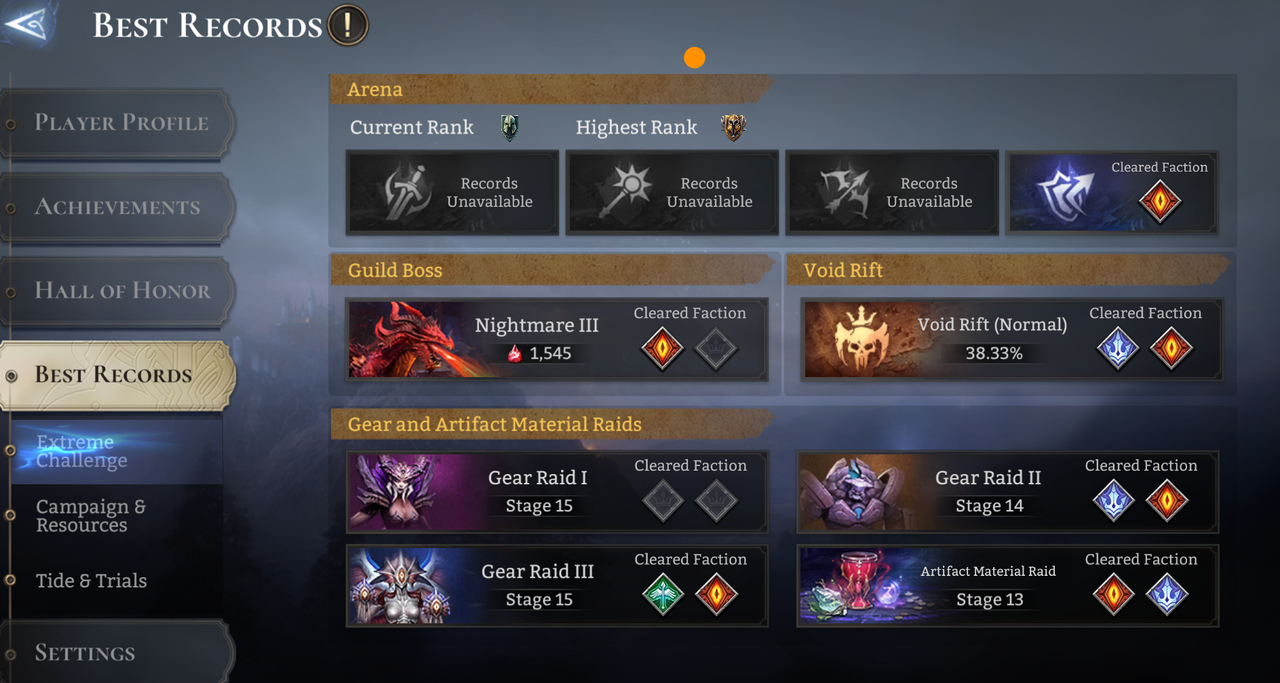Open the Artifact Material Raid record

1008,586
